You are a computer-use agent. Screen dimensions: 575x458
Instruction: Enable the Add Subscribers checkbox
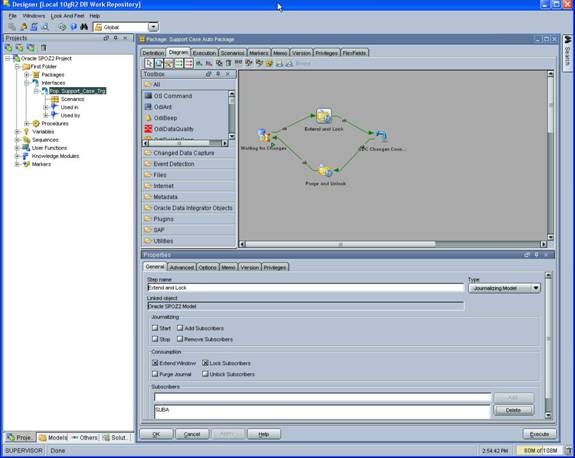[x=180, y=328]
